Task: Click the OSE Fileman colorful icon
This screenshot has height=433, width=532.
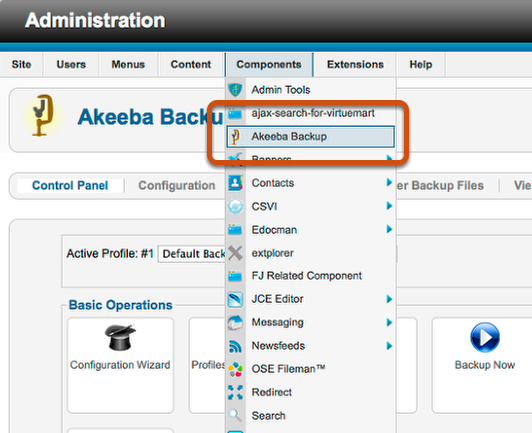Action: tap(235, 369)
